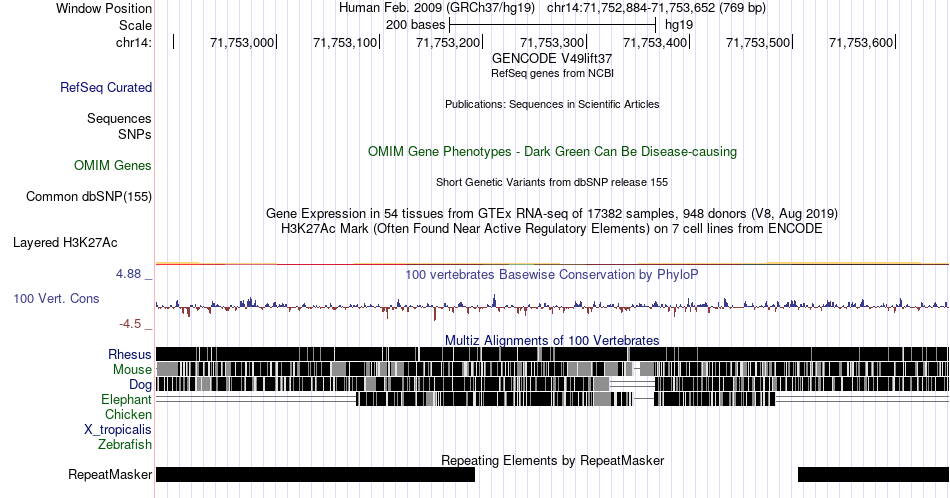The width and height of the screenshot is (950, 498).
Task: Click the RefSeq genes from NCBI title
Action: coord(552,73)
